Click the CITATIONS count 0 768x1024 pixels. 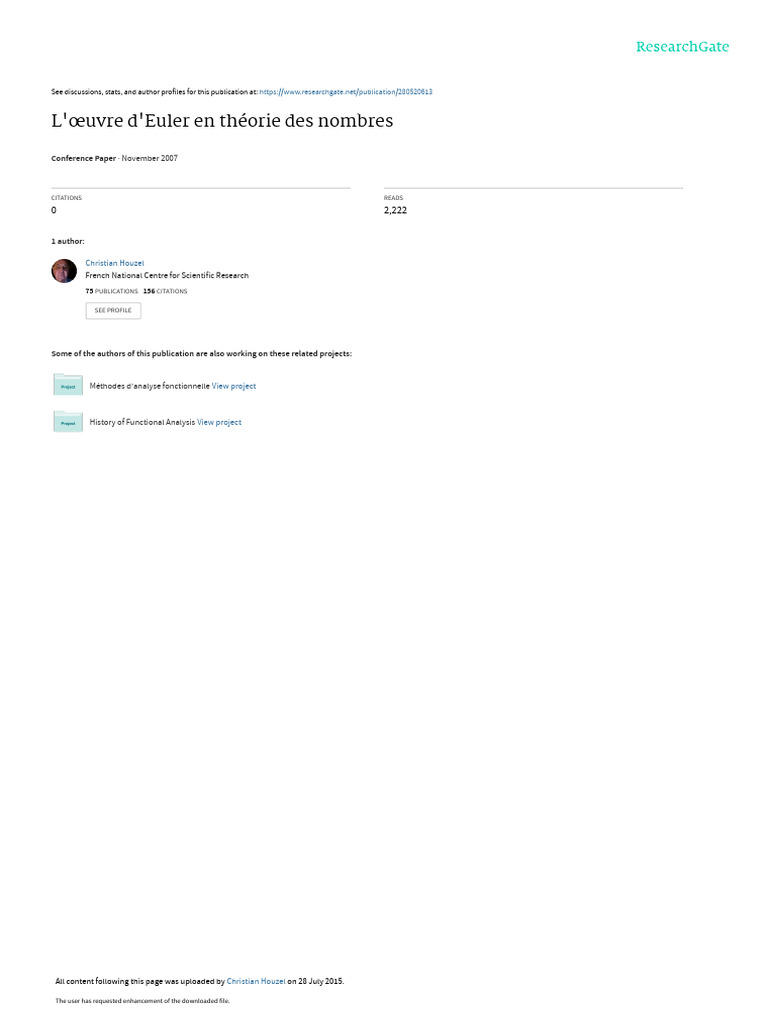tap(54, 210)
